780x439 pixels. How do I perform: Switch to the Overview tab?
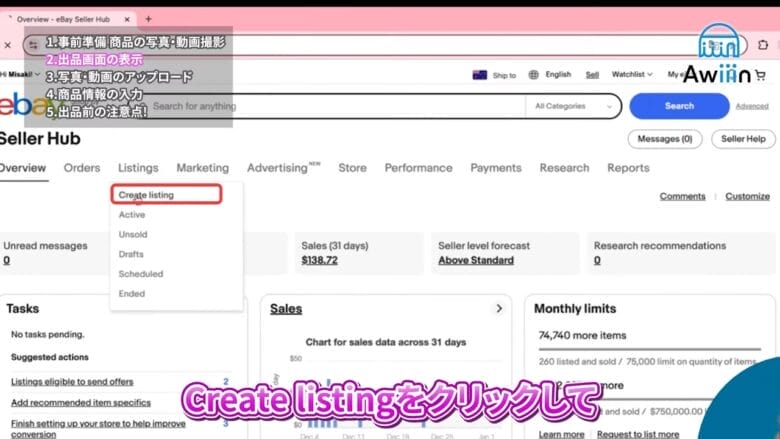[x=22, y=168]
